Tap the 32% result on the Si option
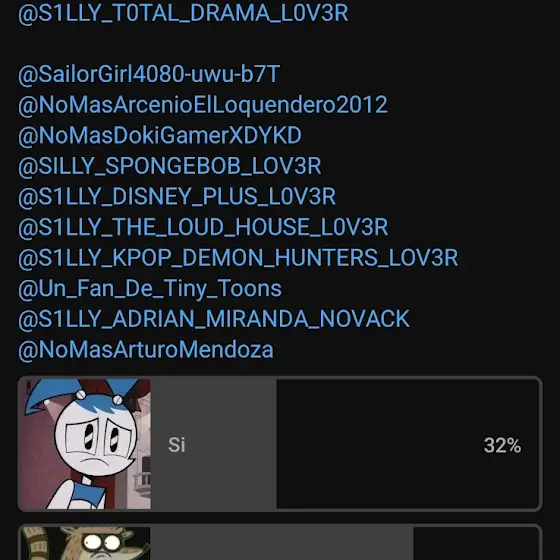This screenshot has width=560, height=560. (x=502, y=446)
